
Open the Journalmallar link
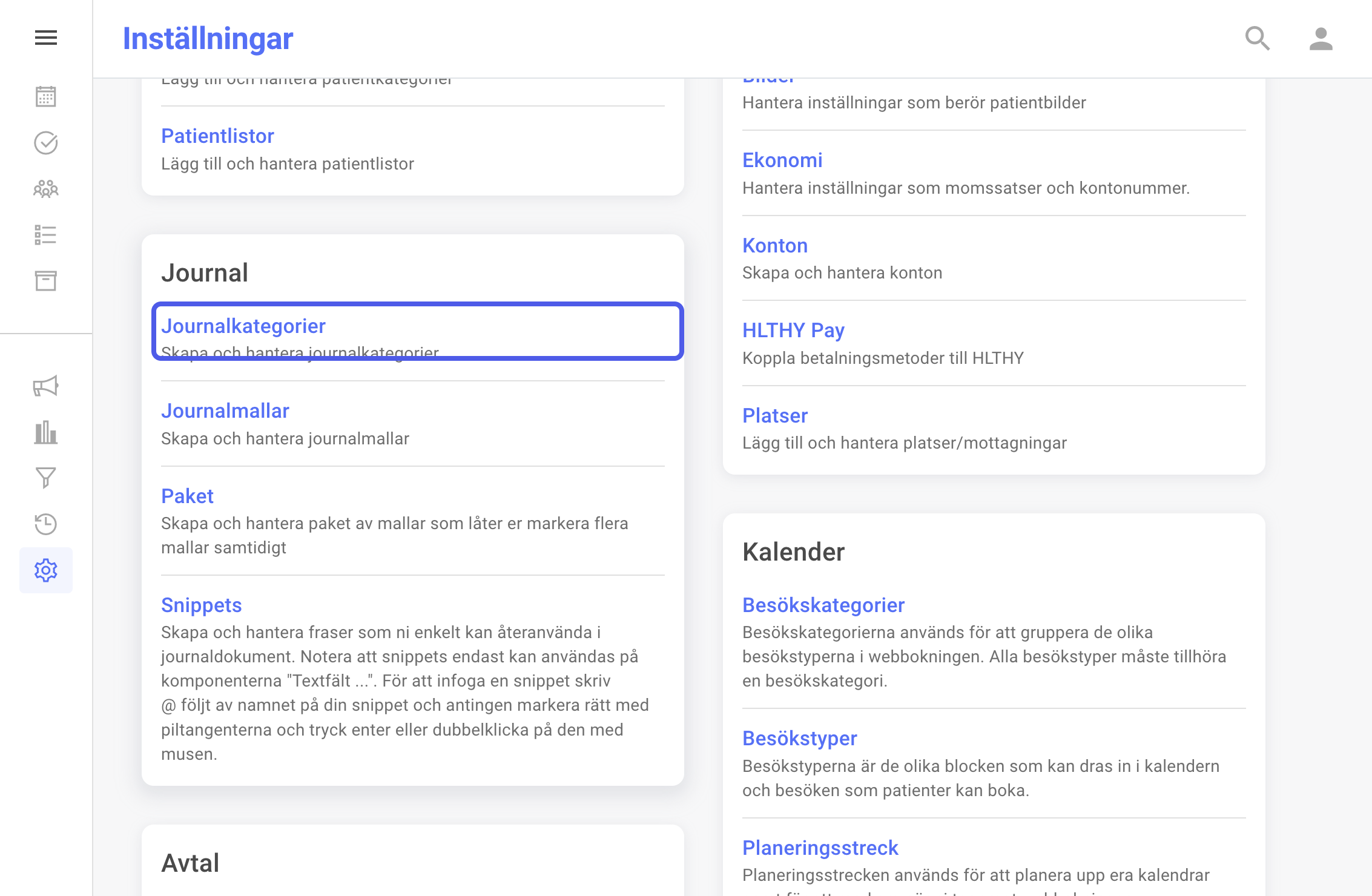(225, 411)
